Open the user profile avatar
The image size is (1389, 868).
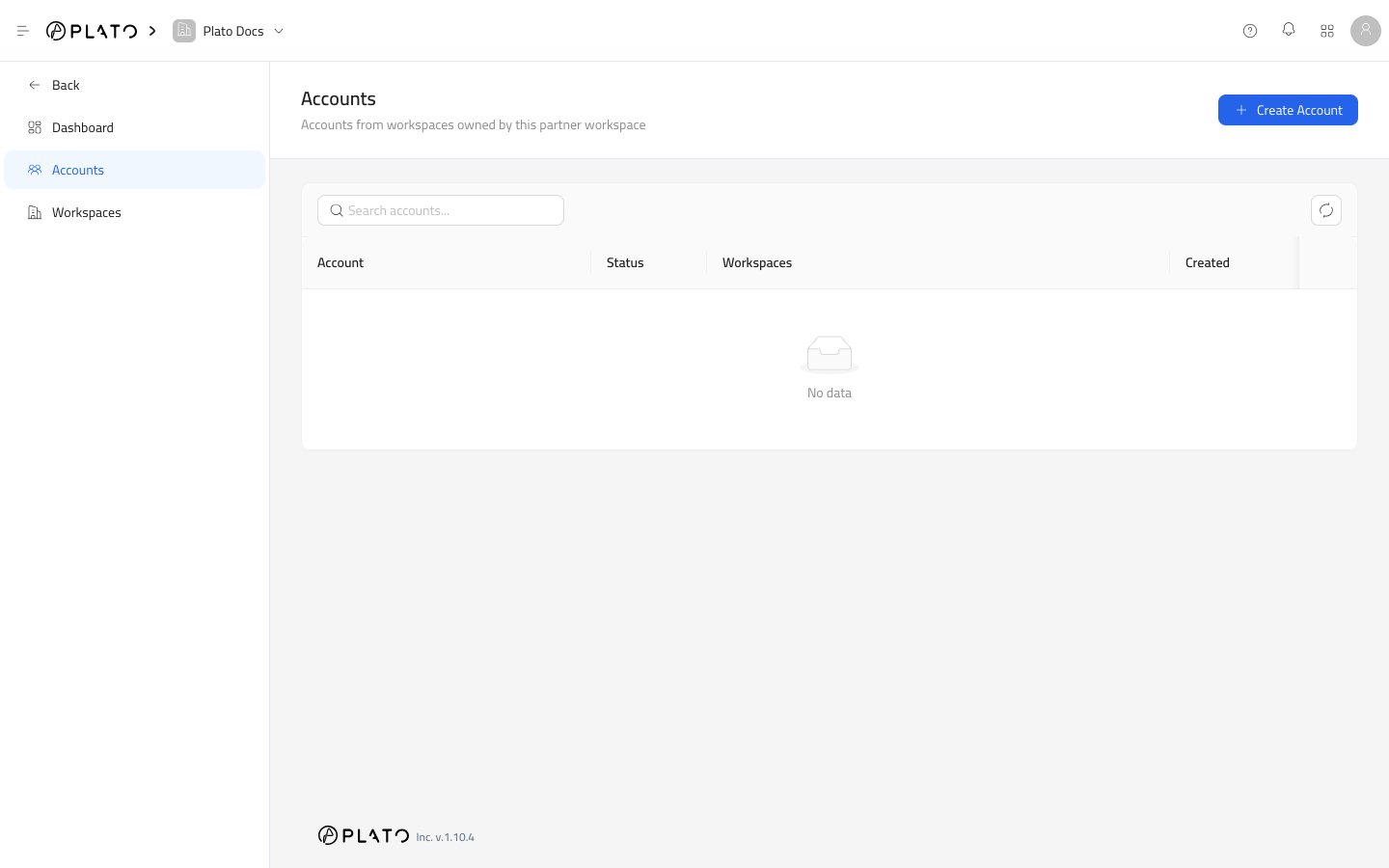click(1366, 31)
